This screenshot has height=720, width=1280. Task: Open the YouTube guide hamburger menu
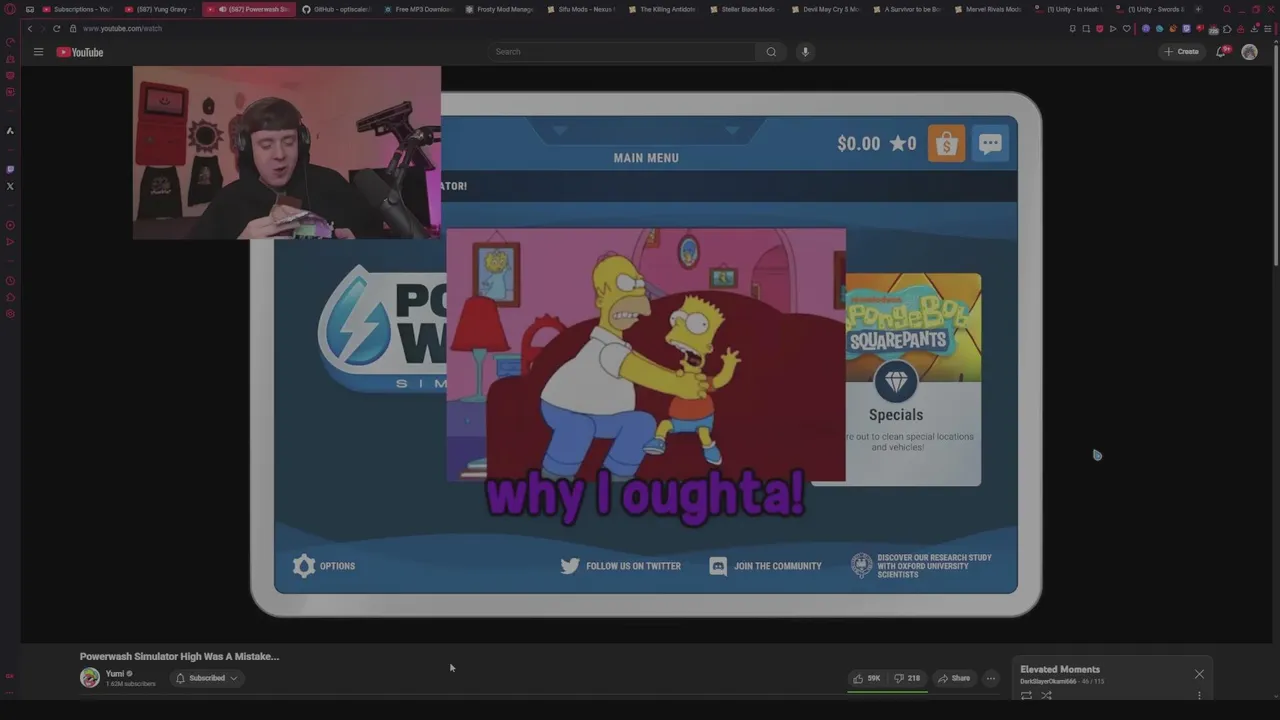(38, 52)
